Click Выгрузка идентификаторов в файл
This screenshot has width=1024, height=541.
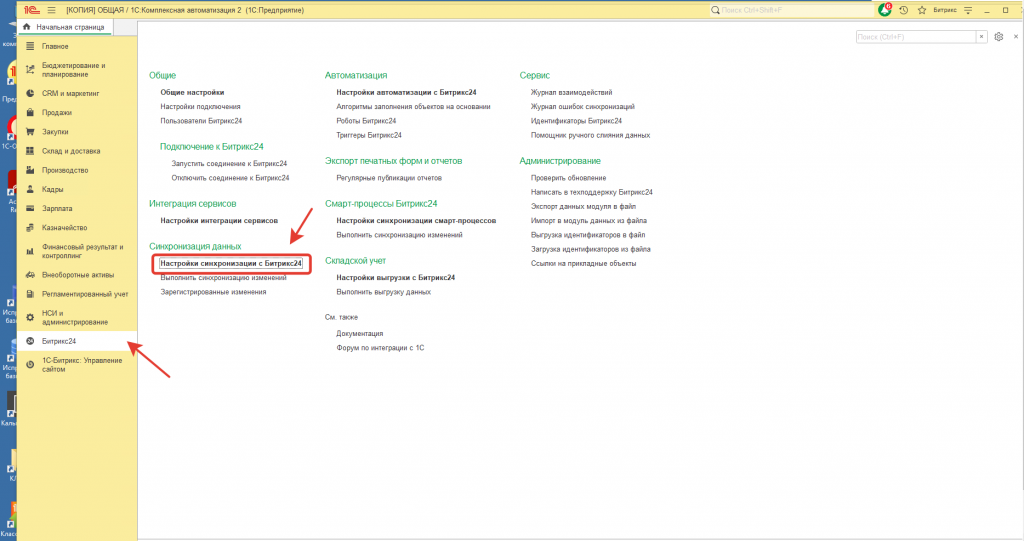pos(588,235)
